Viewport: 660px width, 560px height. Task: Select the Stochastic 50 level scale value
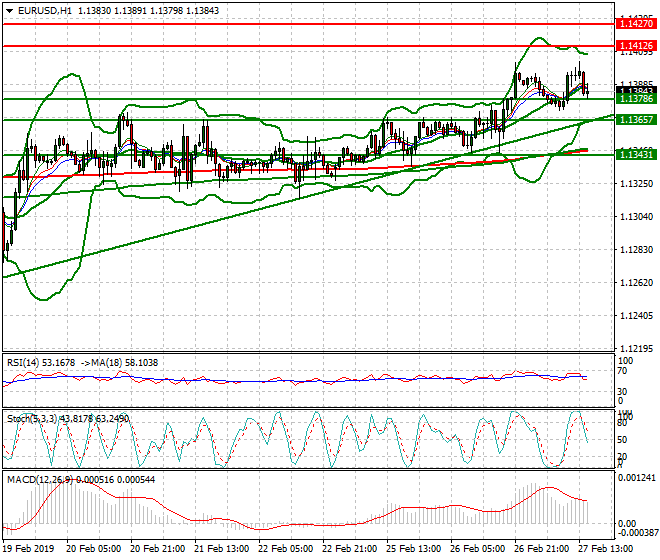(623, 440)
